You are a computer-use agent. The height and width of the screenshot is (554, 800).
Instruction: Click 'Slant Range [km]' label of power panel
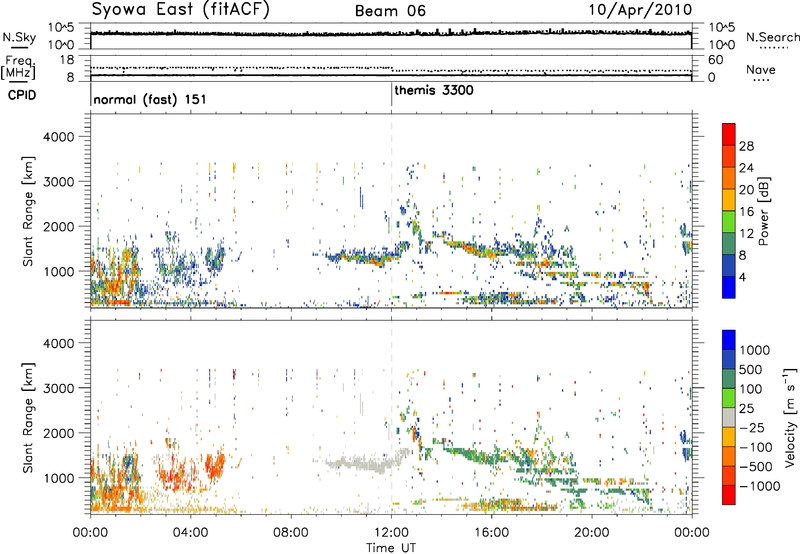click(x=28, y=212)
